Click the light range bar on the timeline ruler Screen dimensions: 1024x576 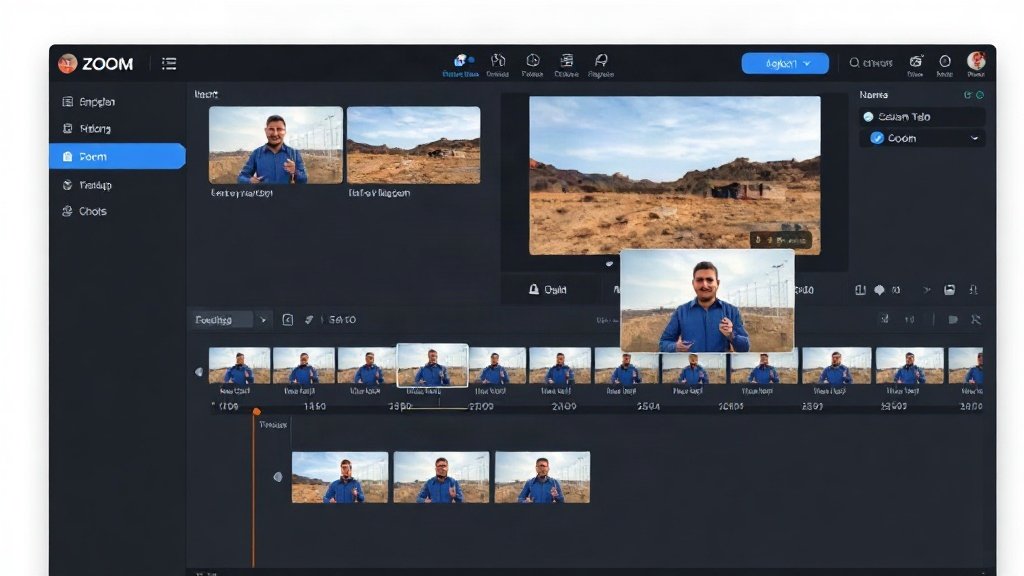[439, 408]
